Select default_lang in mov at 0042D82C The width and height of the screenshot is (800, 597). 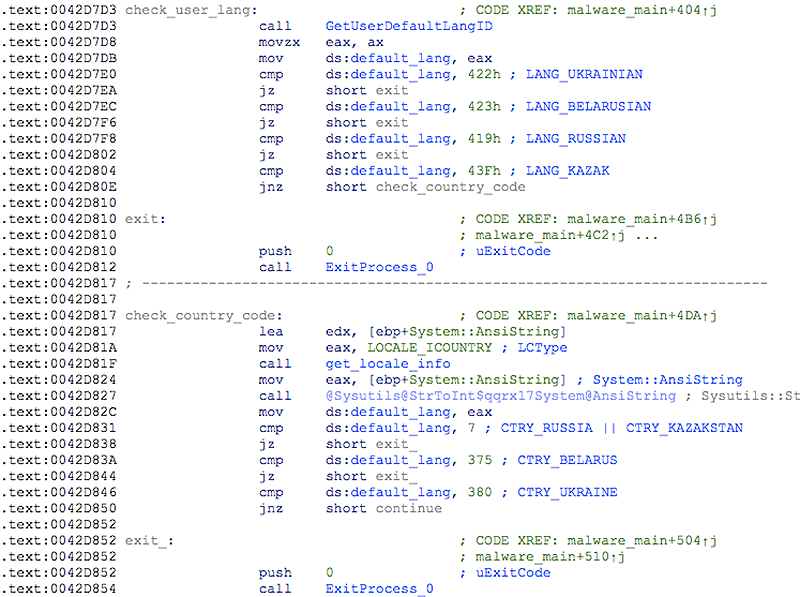tap(401, 412)
